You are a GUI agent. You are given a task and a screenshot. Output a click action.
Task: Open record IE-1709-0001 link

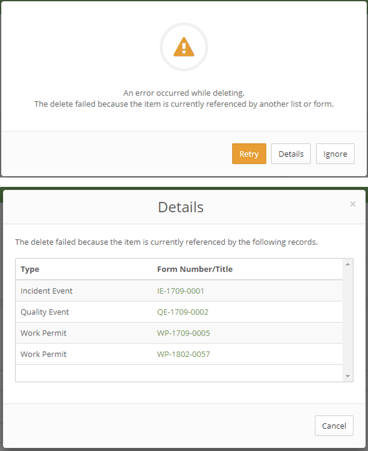coord(180,291)
